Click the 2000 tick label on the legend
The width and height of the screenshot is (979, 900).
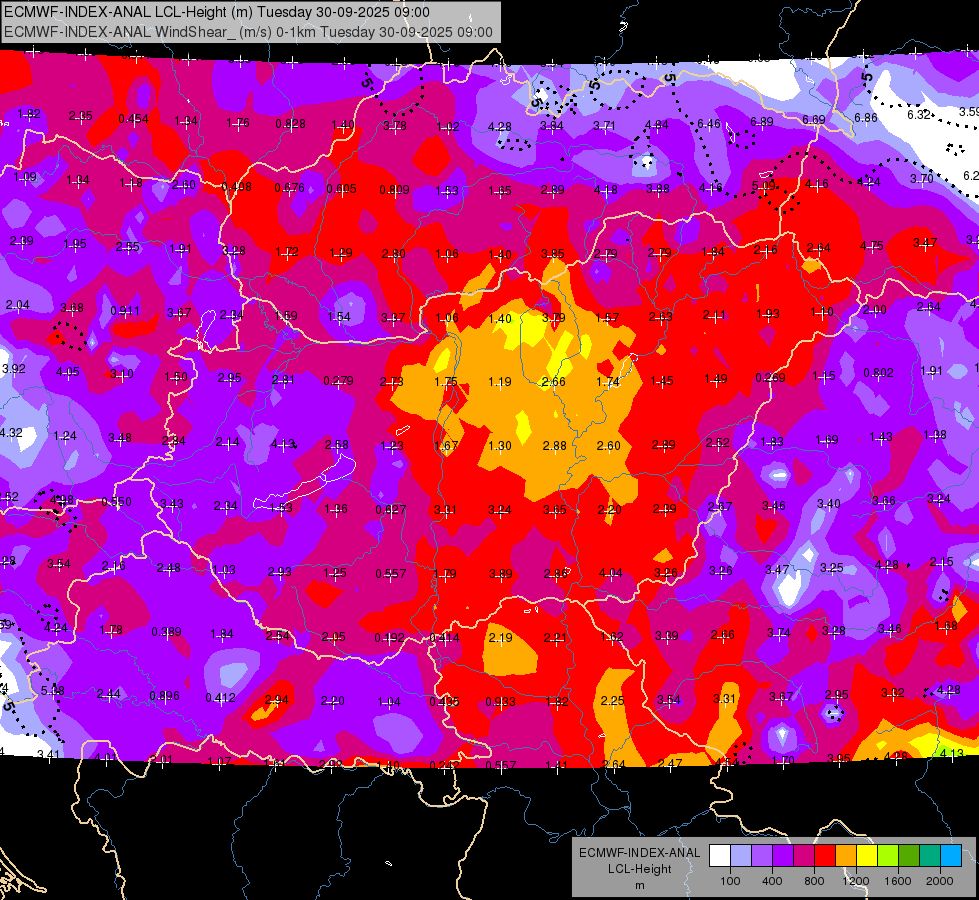(940, 881)
